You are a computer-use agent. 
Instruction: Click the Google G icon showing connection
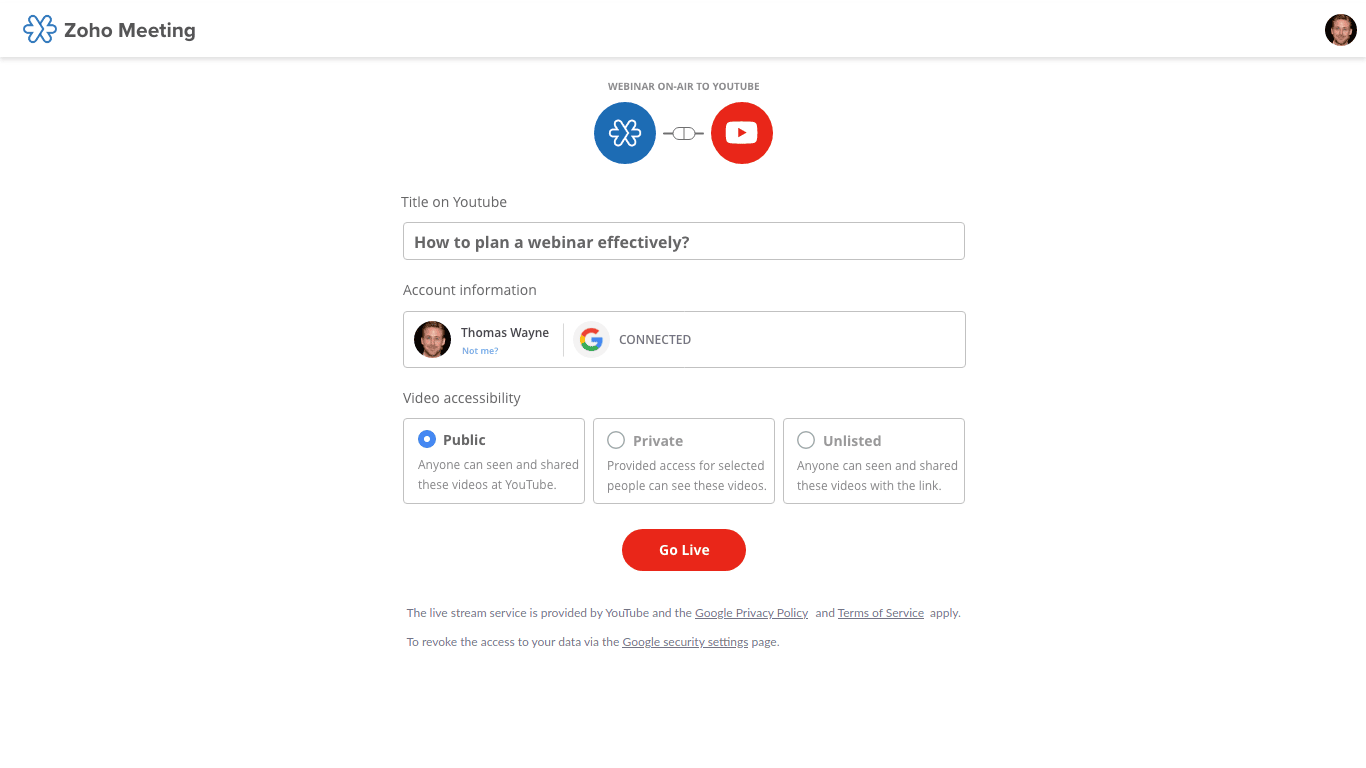coord(592,339)
